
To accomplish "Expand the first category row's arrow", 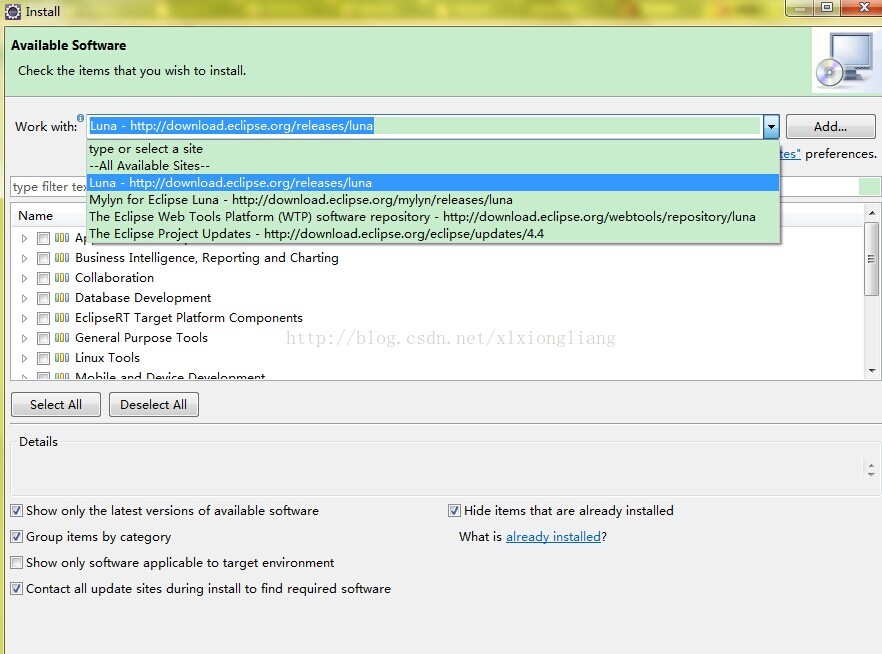I will pyautogui.click(x=24, y=238).
